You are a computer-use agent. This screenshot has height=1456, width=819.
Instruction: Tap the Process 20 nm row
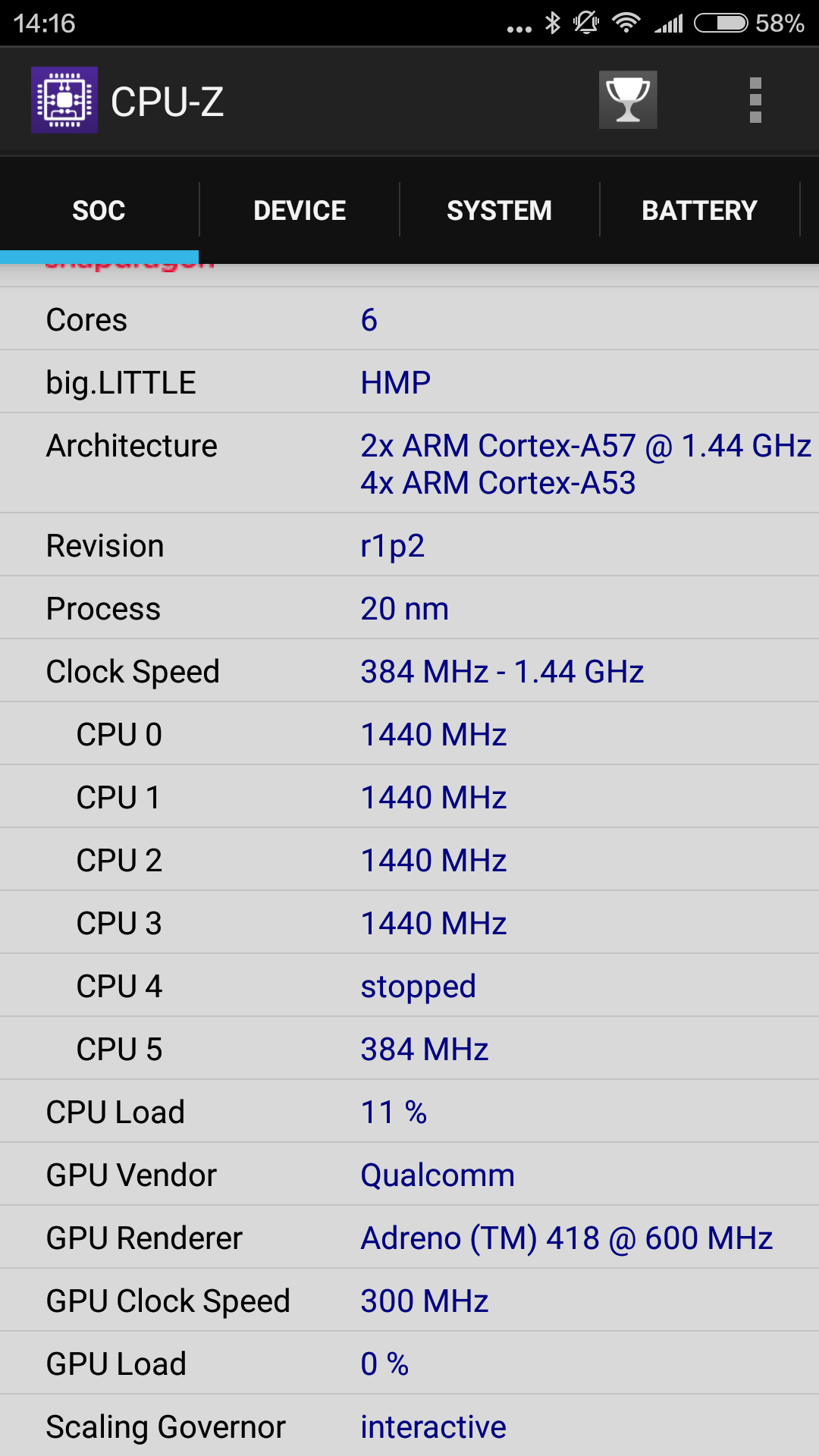[409, 608]
